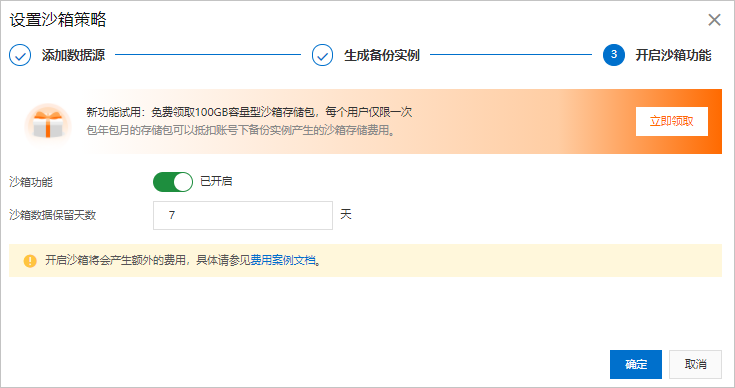735x388 pixels.
Task: Click the orange warning icon
Action: (x=30, y=261)
